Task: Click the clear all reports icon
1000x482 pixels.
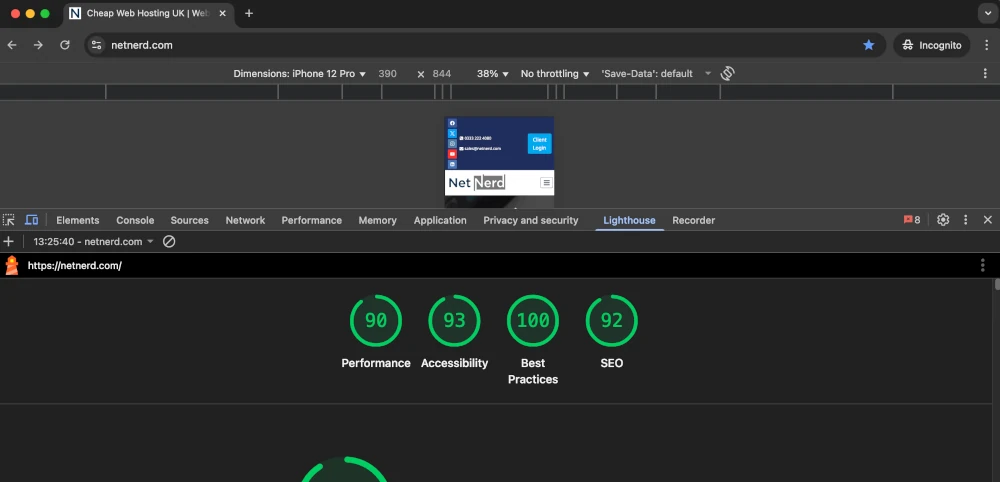Action: (x=169, y=242)
